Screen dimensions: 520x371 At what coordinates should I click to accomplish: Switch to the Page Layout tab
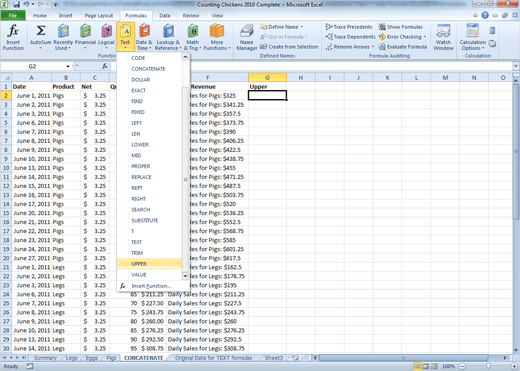point(99,15)
